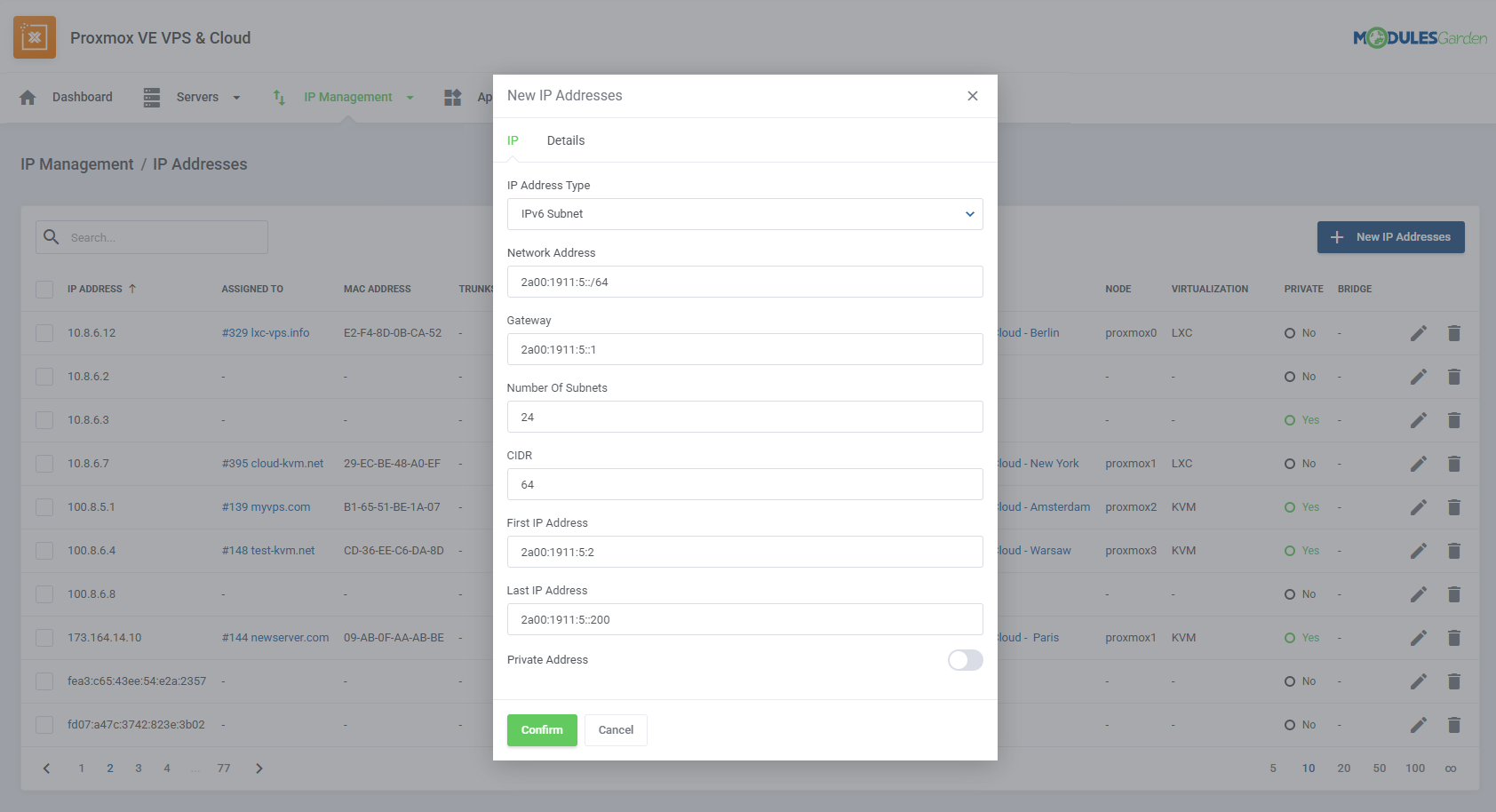Check the select-all checkbox in the table header

(x=44, y=289)
